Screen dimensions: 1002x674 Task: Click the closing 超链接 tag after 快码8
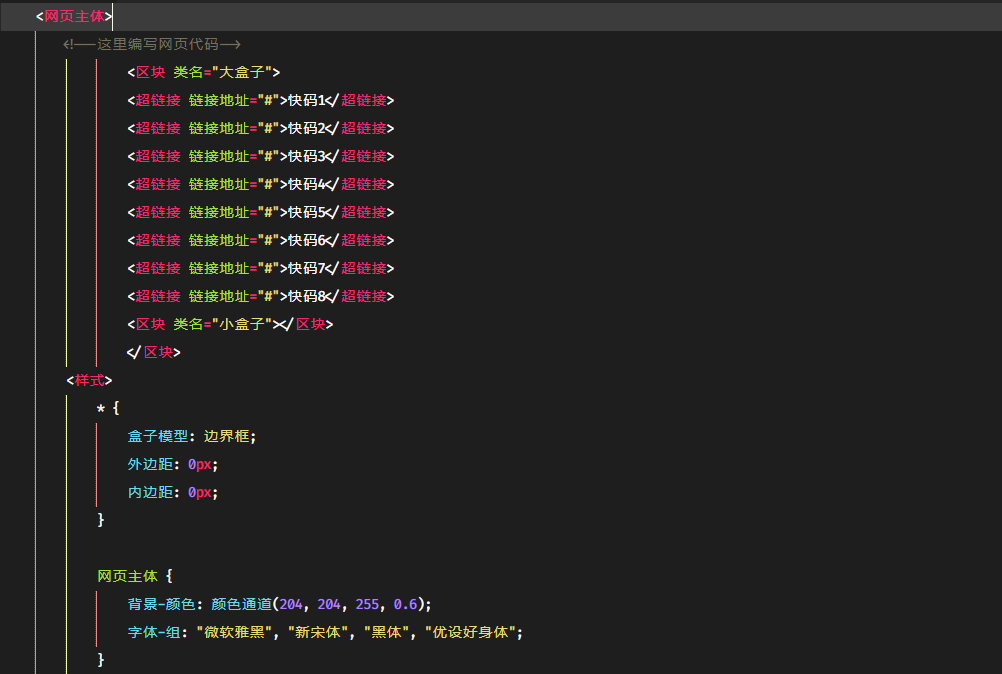(x=360, y=296)
